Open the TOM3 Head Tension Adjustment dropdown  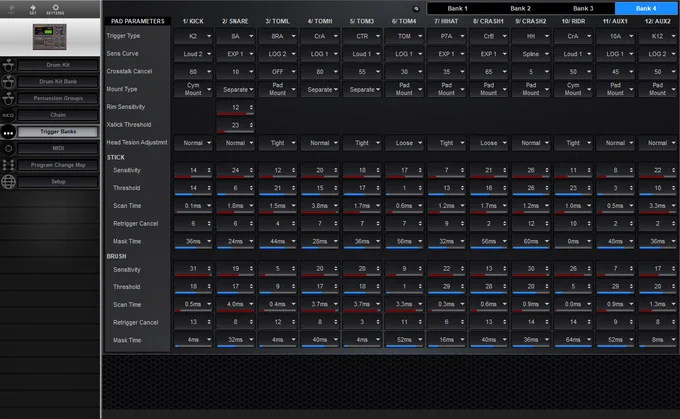(362, 143)
